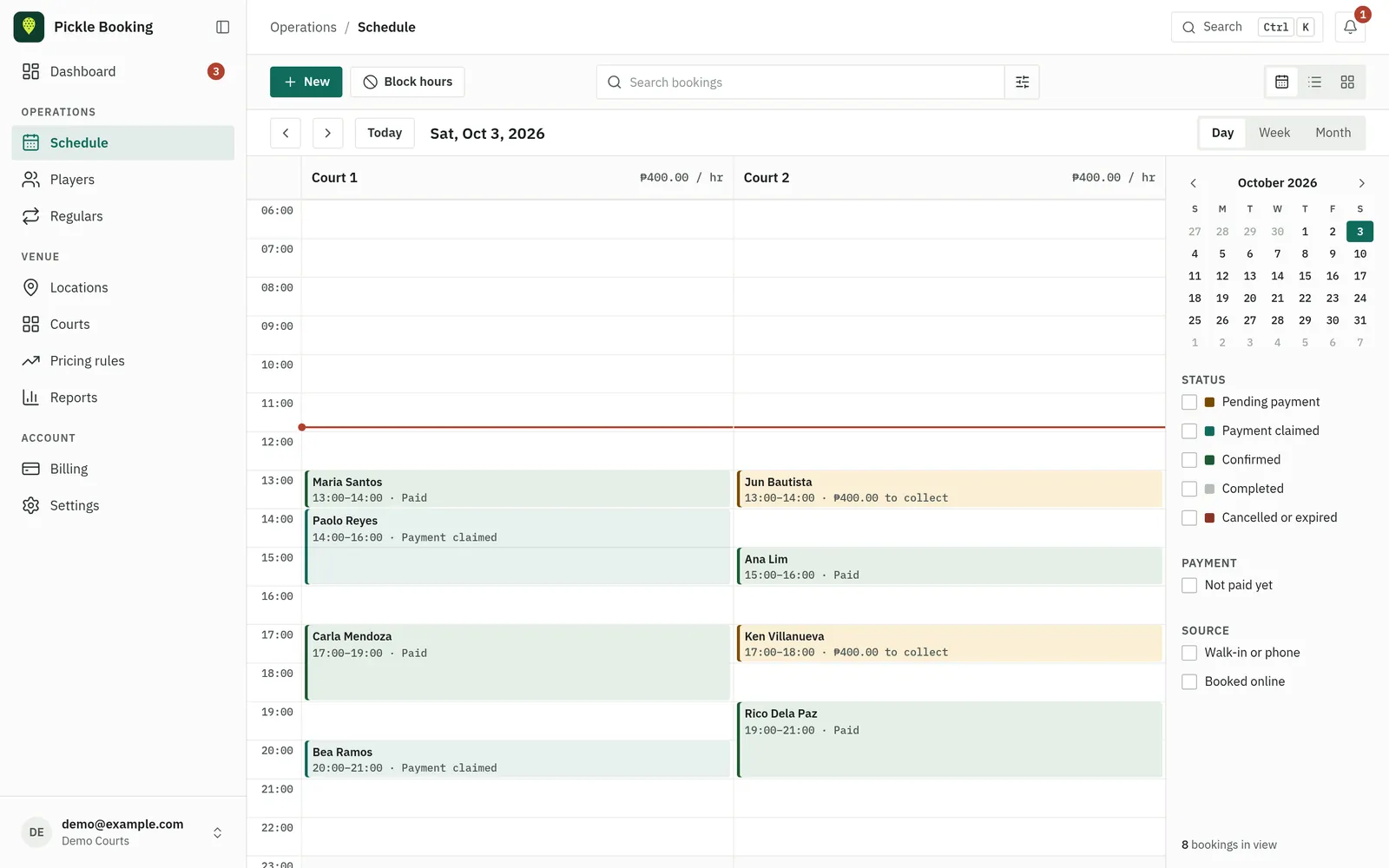This screenshot has height=868, width=1389.
Task: Open Regulars section
Action: coord(122,216)
